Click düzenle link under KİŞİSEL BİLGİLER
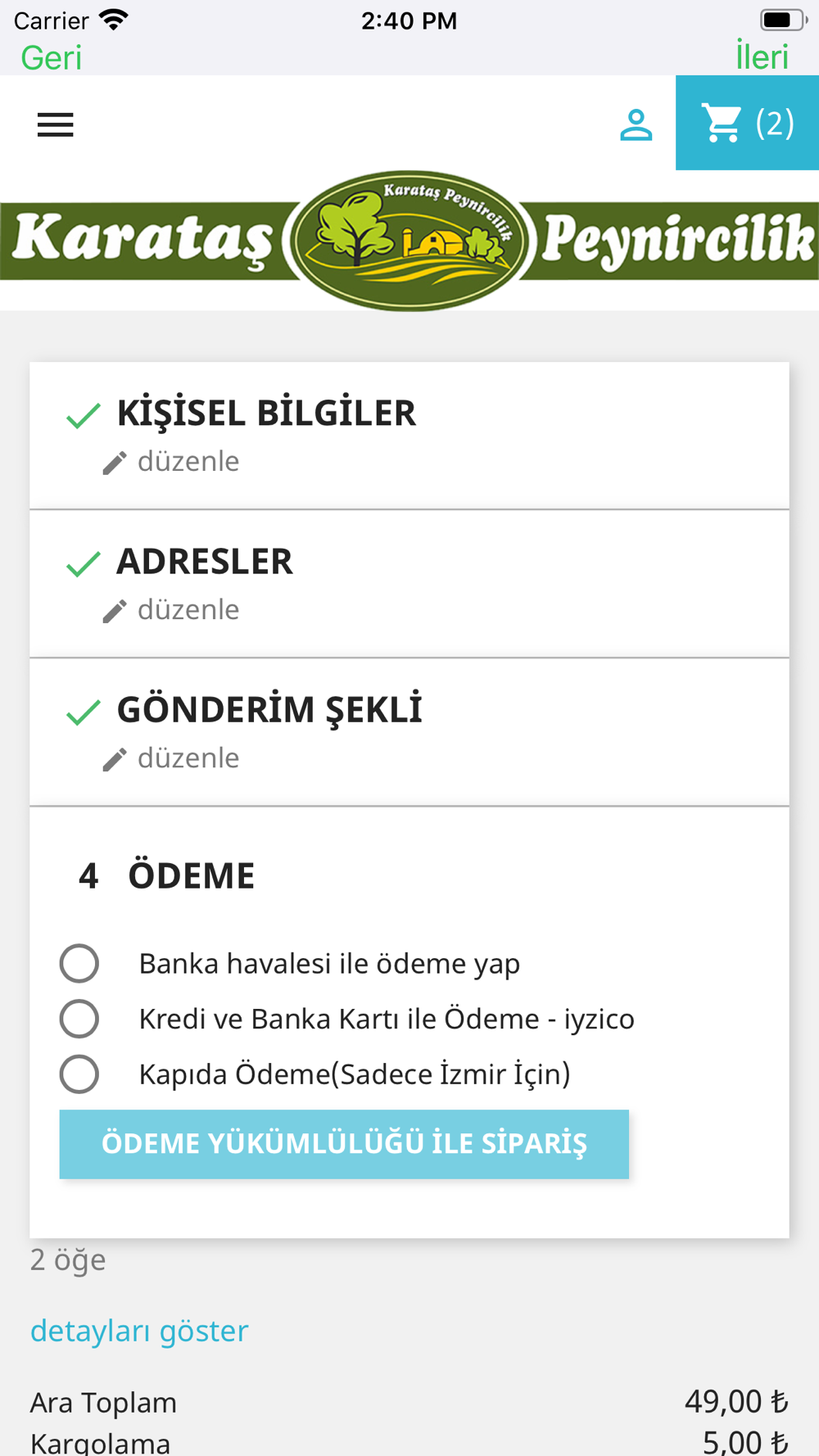Screen dimensions: 819x1456 tap(188, 462)
